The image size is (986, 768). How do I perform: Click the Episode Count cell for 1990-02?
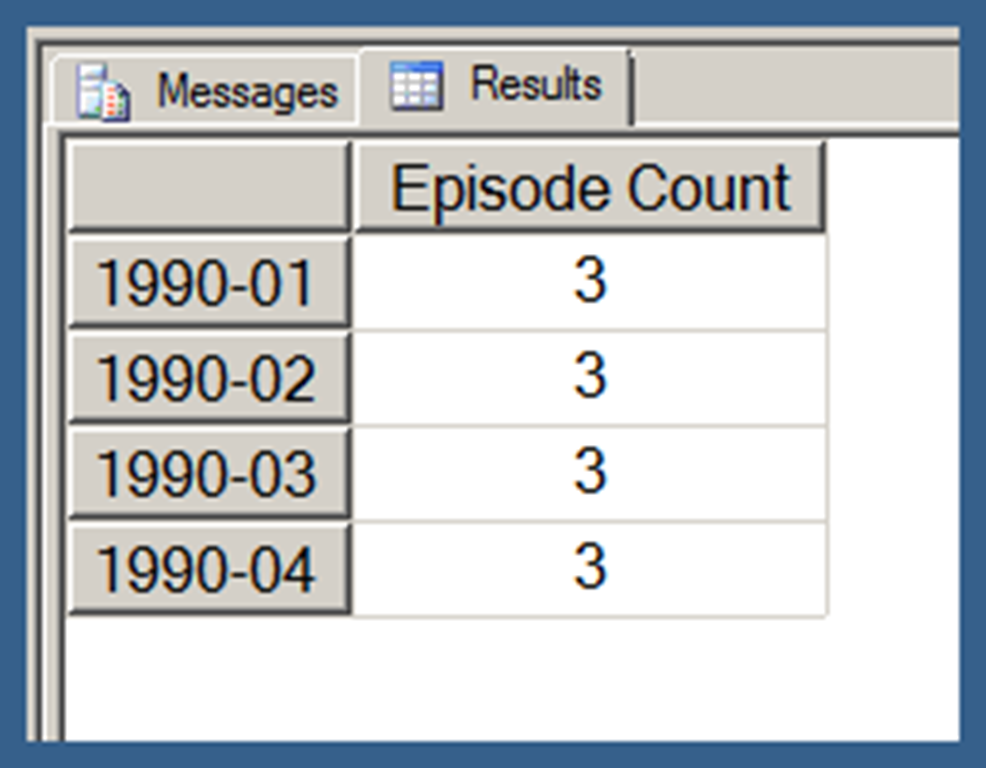click(x=590, y=377)
